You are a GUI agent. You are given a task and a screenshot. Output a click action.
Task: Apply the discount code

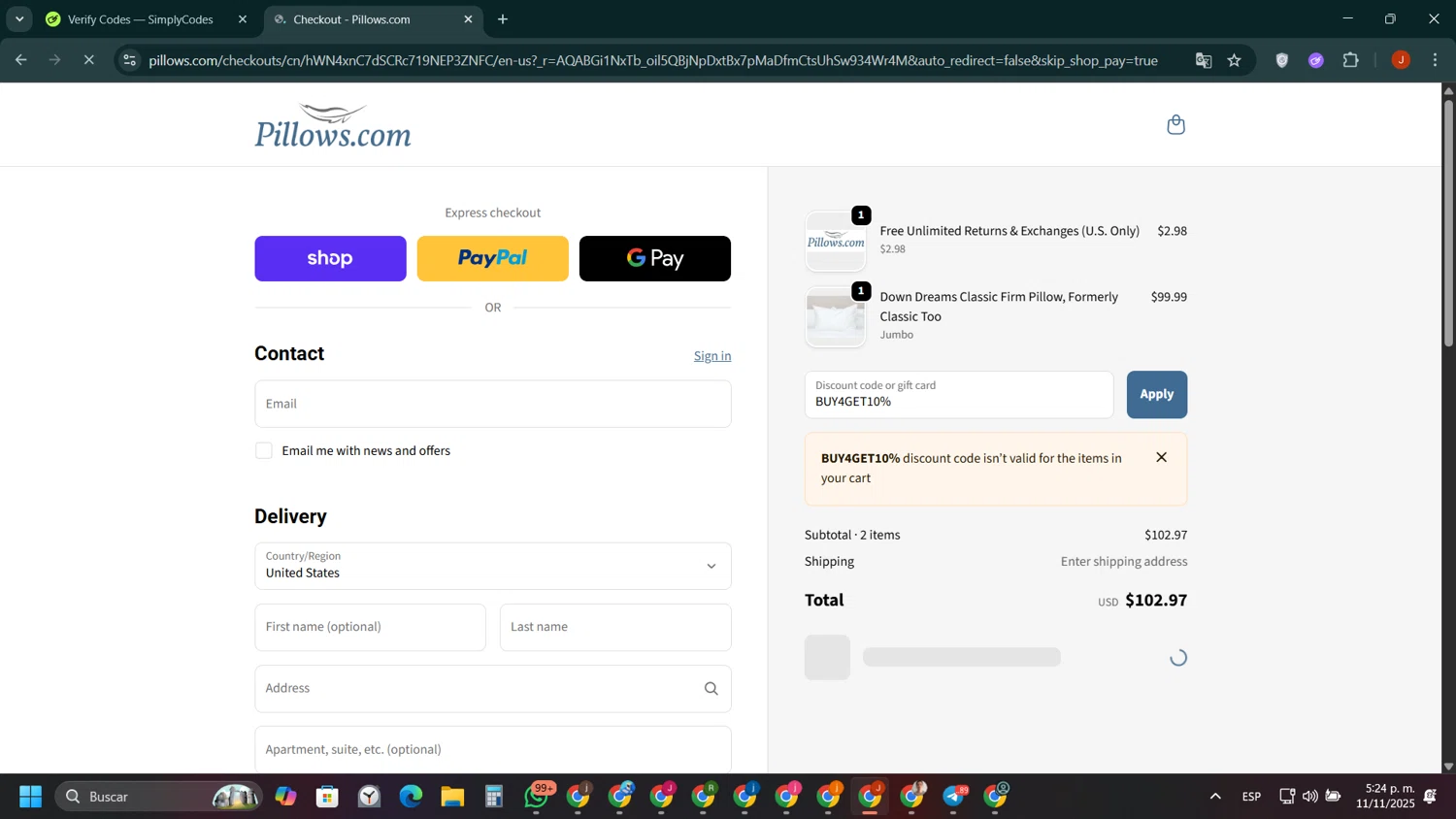pyautogui.click(x=1156, y=394)
